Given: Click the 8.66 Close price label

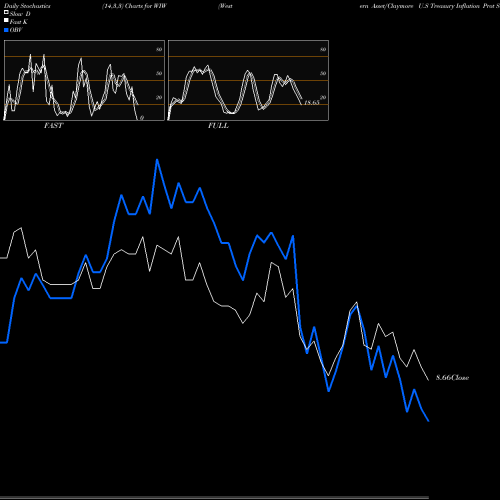Looking at the screenshot, I should 452,378.
